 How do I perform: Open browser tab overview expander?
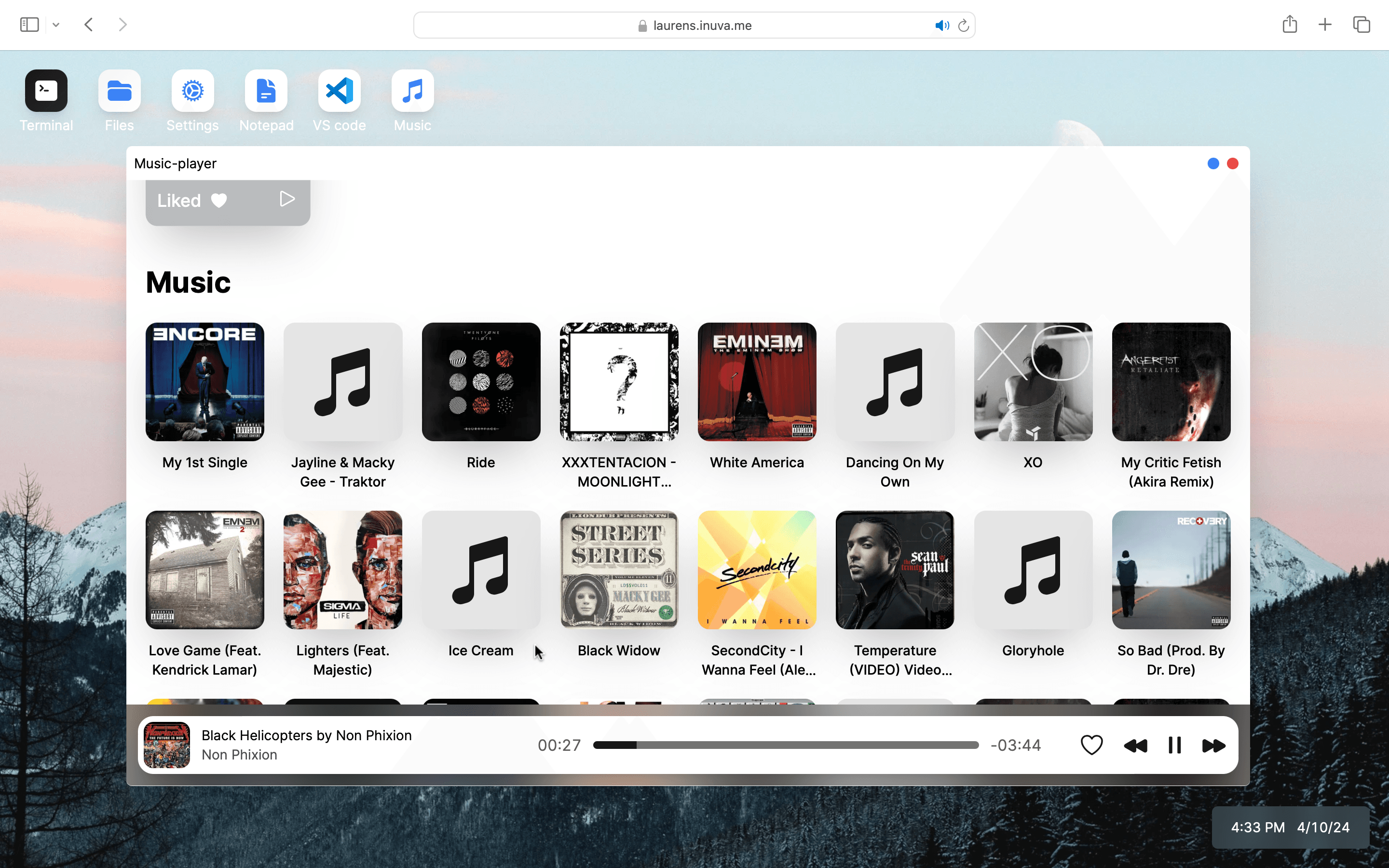1363,25
